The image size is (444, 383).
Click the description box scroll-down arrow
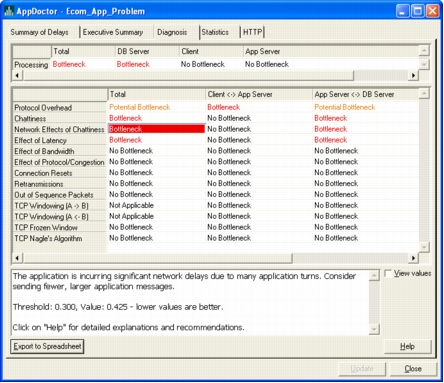pyautogui.click(x=374, y=329)
